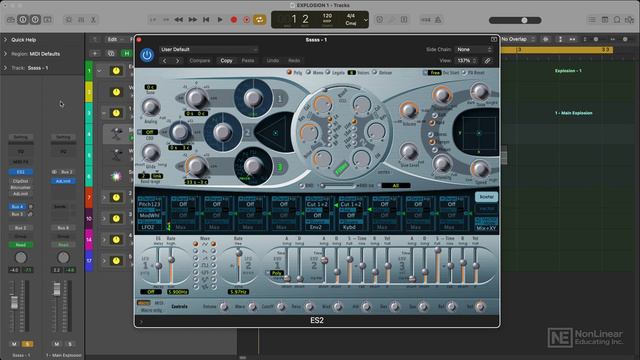
Task: Select the ES2 instrument slot in channel strip
Action: 21,172
